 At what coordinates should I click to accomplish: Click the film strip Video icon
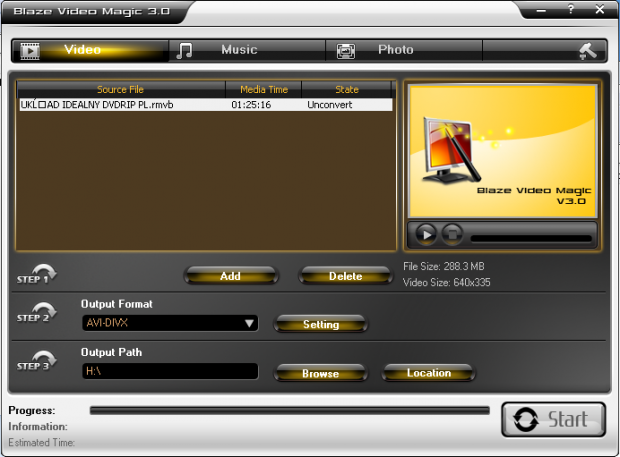click(x=30, y=51)
